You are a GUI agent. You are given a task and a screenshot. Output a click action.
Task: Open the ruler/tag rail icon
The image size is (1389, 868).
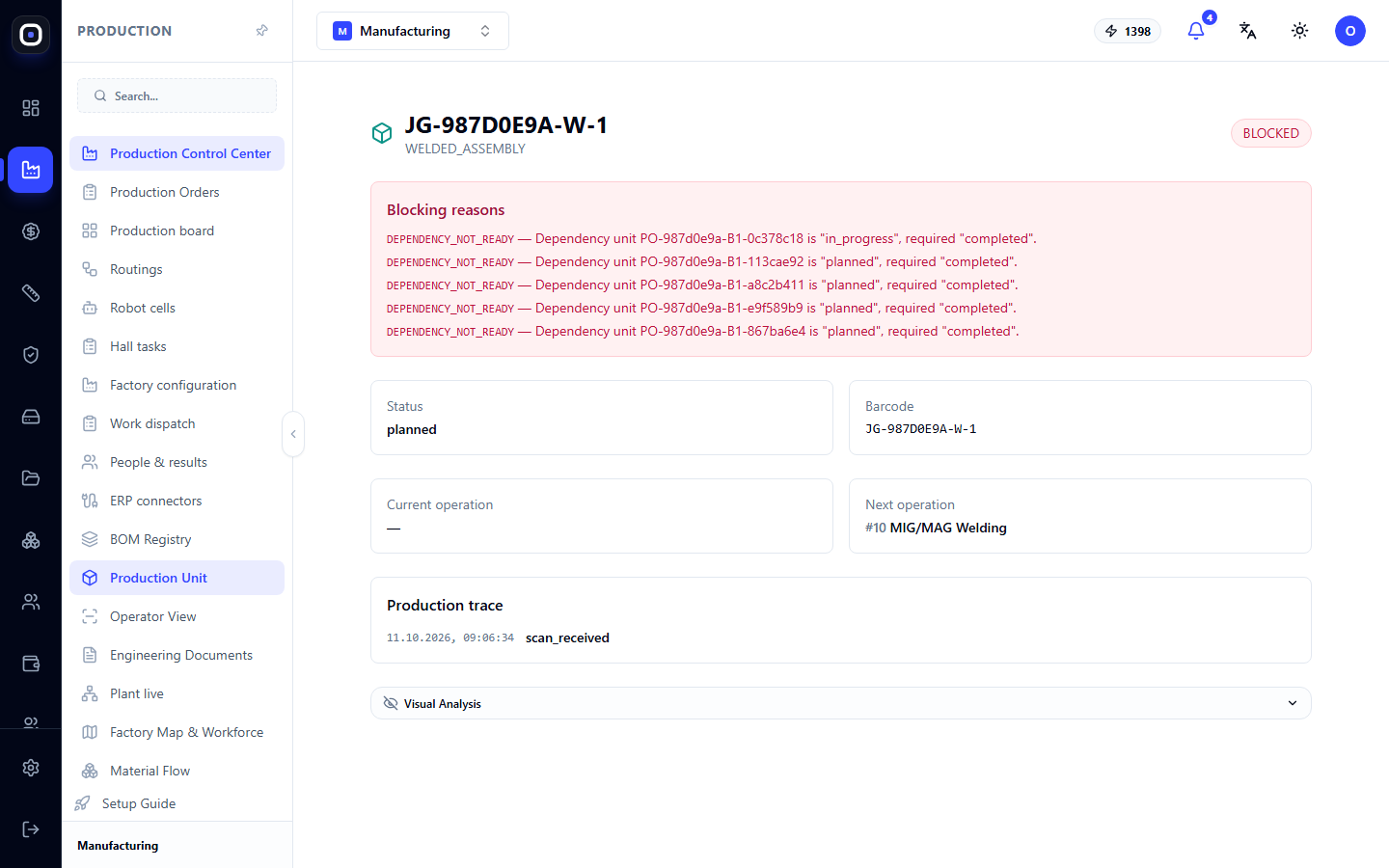(x=31, y=293)
